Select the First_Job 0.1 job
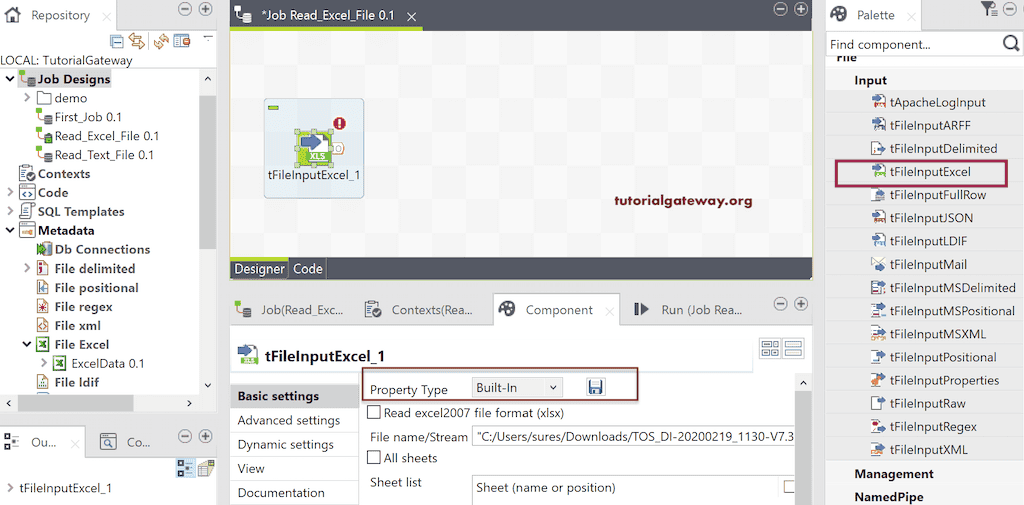 coord(80,117)
